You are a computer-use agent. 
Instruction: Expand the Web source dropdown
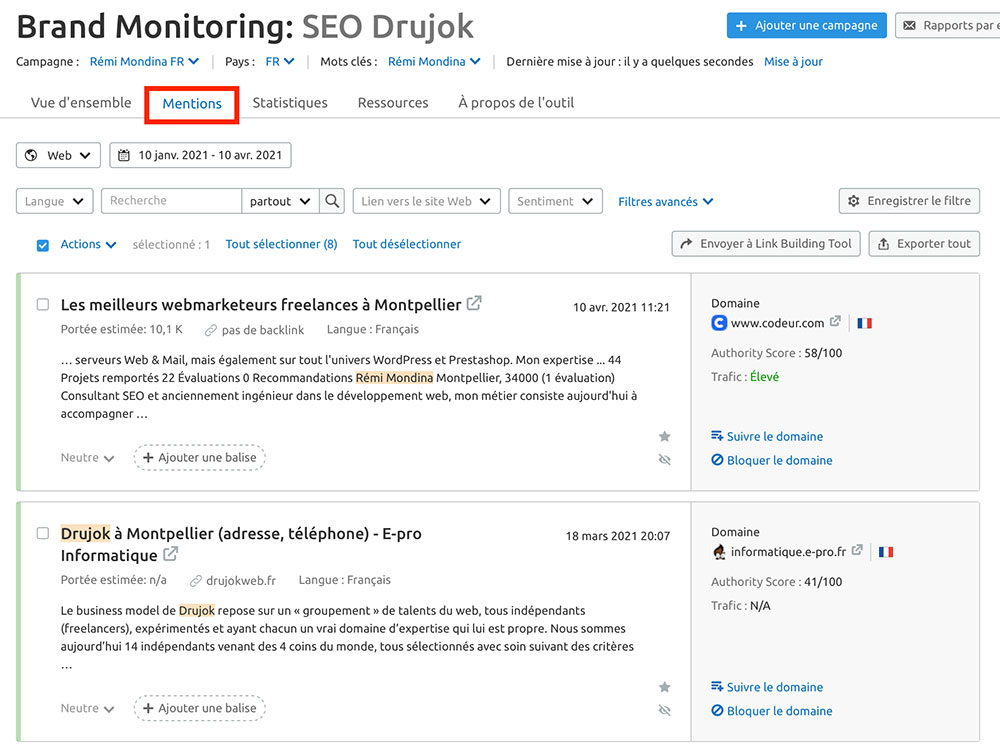(x=58, y=155)
